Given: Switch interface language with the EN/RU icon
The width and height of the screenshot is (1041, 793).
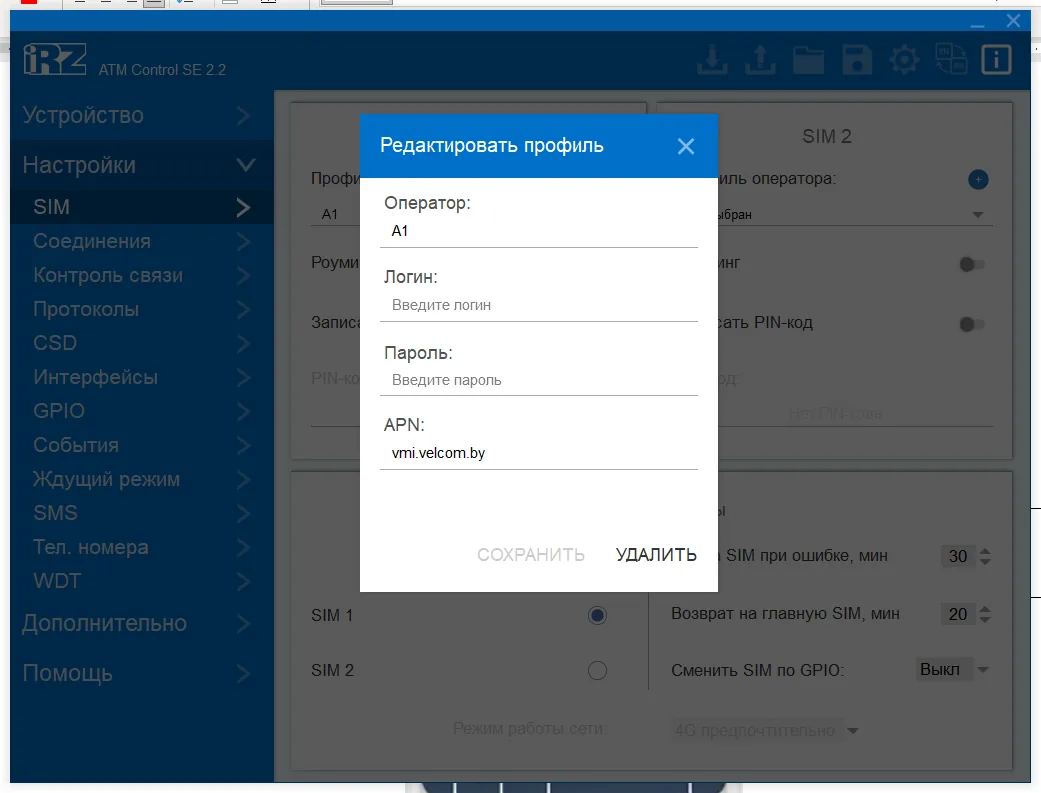Looking at the screenshot, I should (x=951, y=59).
